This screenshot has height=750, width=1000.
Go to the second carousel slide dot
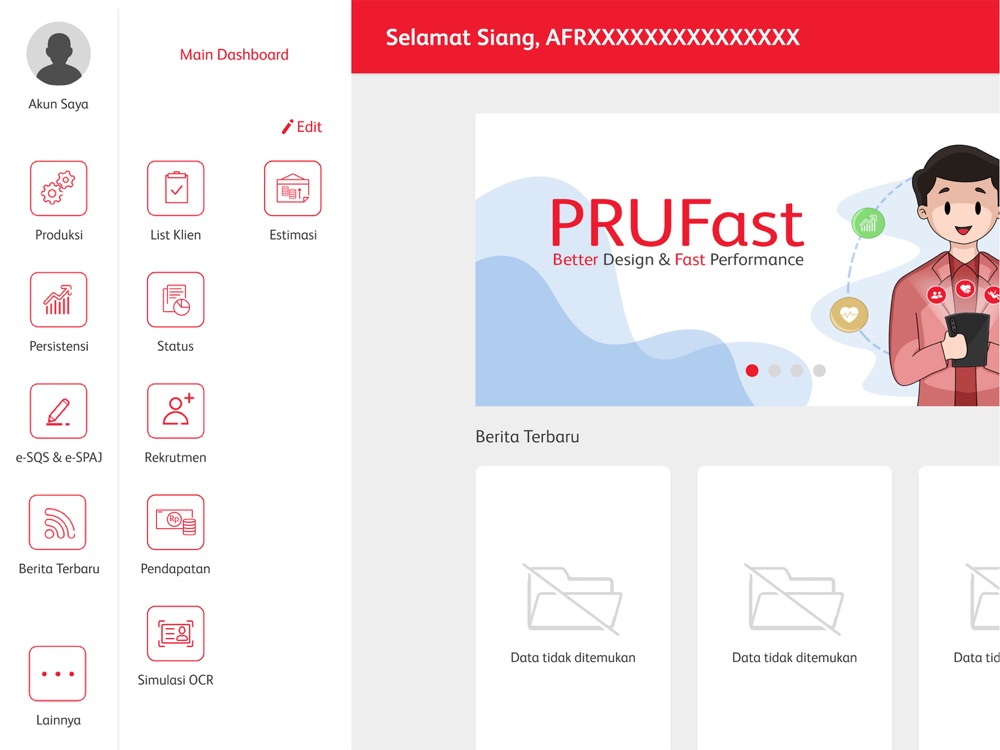pyautogui.click(x=774, y=371)
